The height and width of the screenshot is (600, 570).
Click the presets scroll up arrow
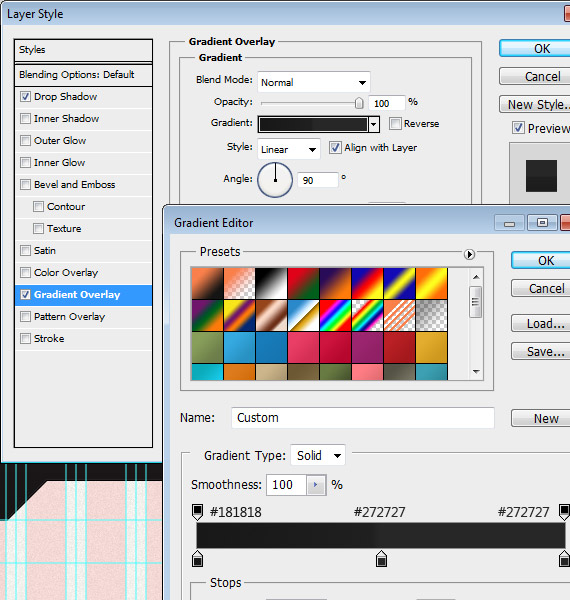click(476, 277)
